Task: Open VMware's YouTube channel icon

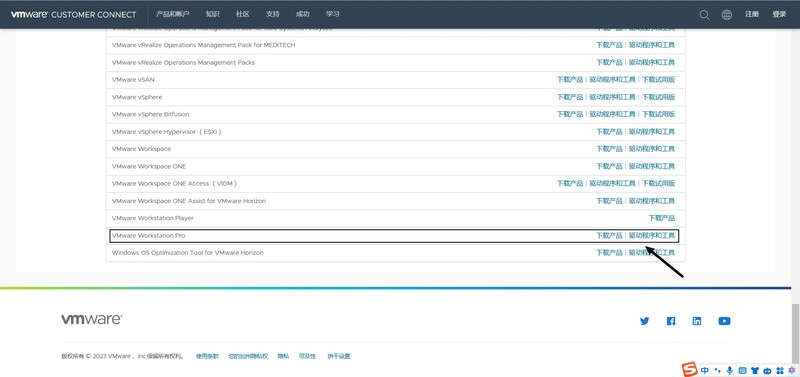Action: (724, 321)
